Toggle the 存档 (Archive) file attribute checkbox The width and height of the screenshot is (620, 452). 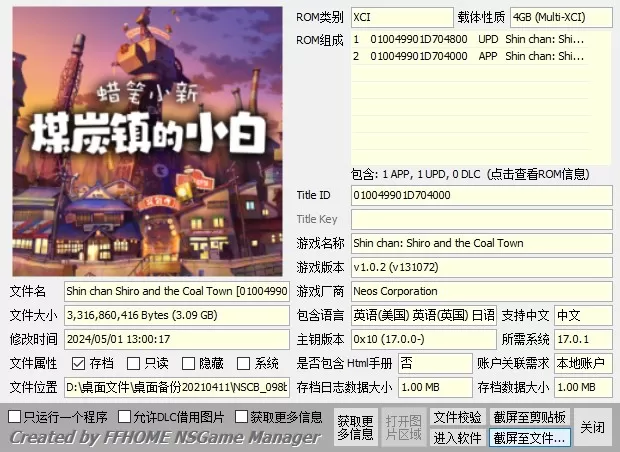(x=79, y=364)
